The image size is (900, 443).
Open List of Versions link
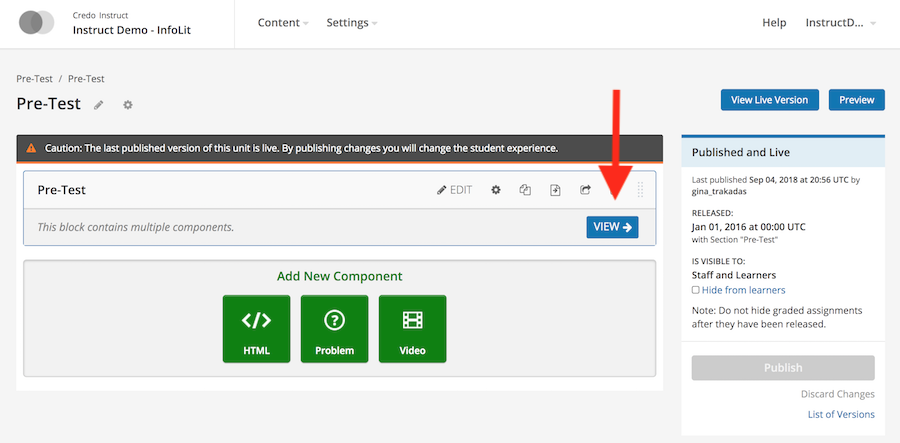pyautogui.click(x=841, y=414)
